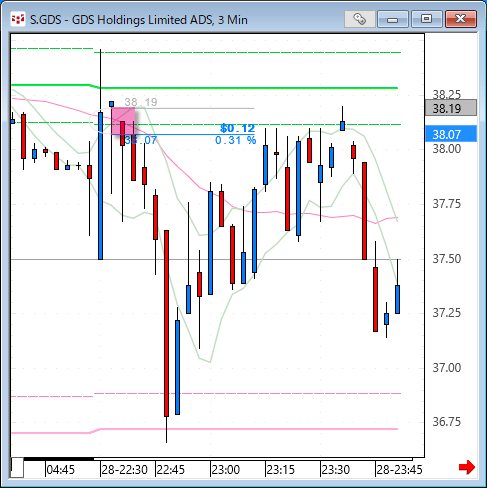This screenshot has height=488, width=487.
Task: Click the 22:45 time axis label
Action: 170,470
